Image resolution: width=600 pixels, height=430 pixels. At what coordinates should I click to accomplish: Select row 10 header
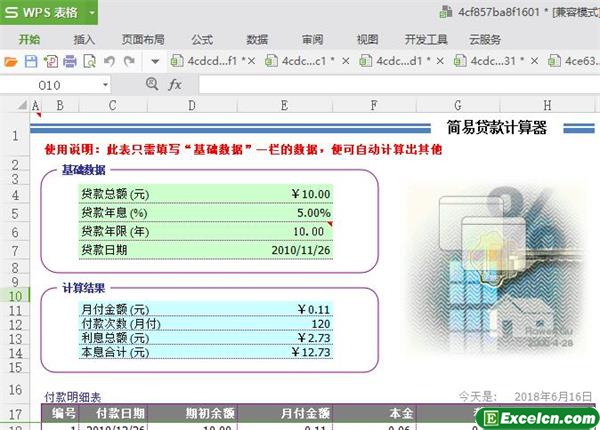click(x=15, y=296)
